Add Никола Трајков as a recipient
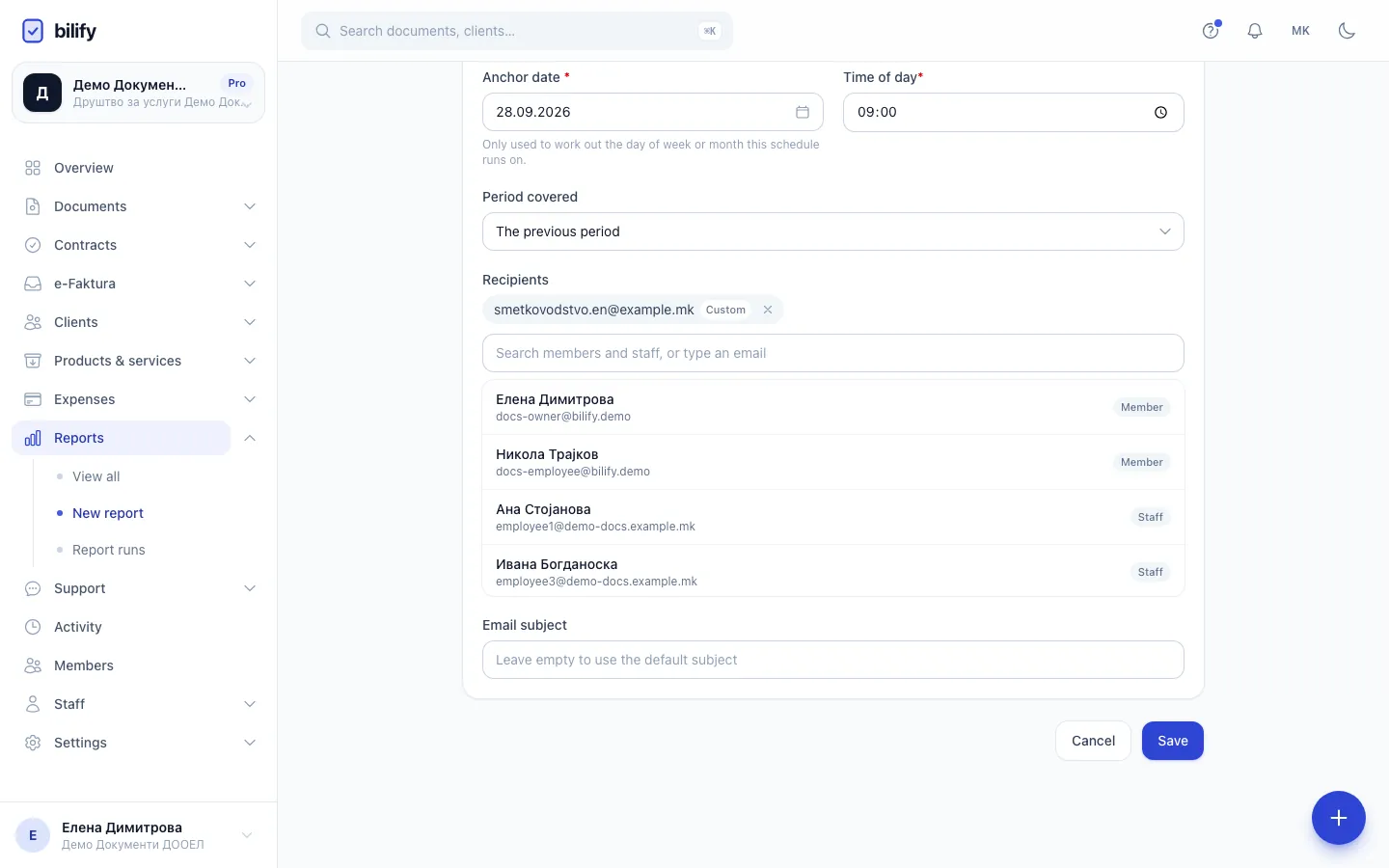 (832, 462)
